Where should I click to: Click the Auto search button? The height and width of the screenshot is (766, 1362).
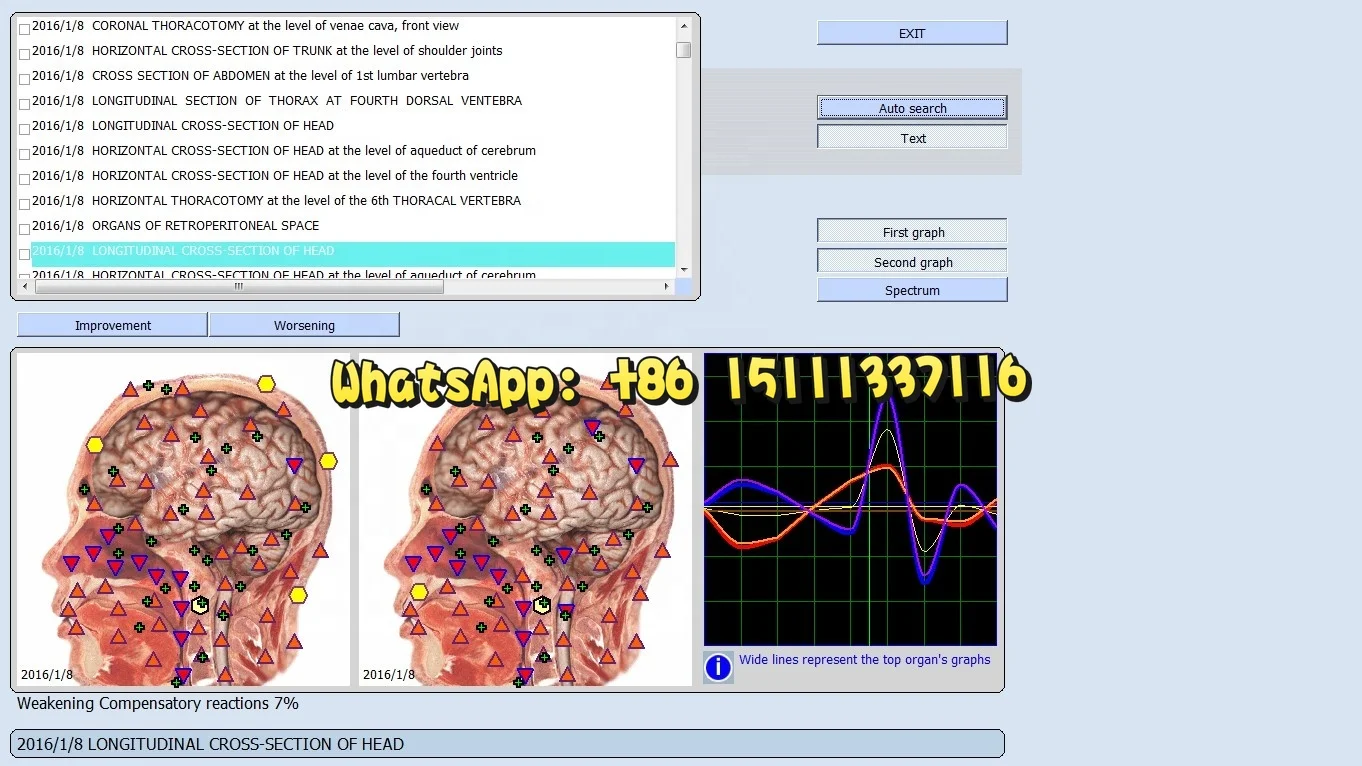912,108
